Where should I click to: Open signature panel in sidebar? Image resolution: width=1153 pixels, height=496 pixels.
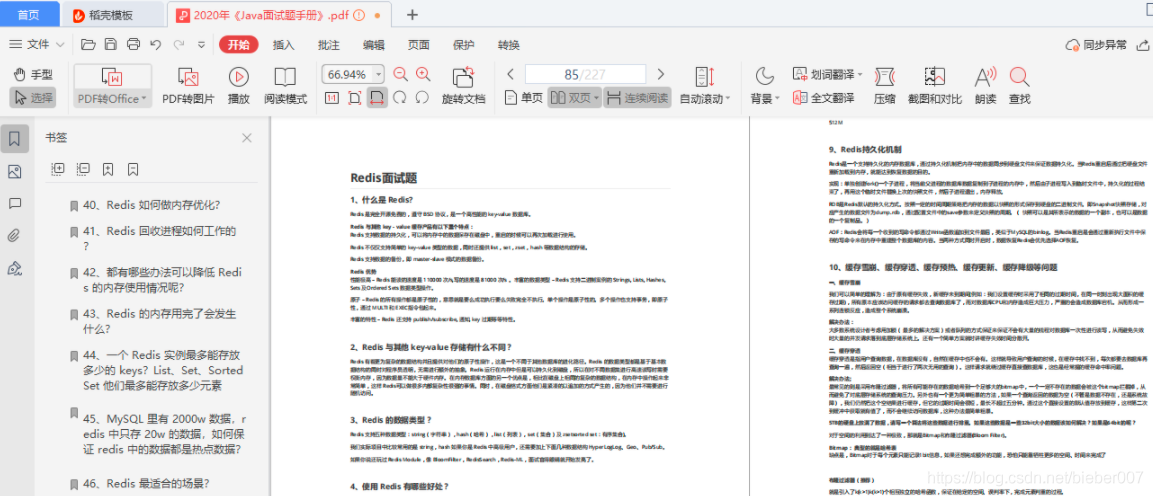[x=13, y=268]
